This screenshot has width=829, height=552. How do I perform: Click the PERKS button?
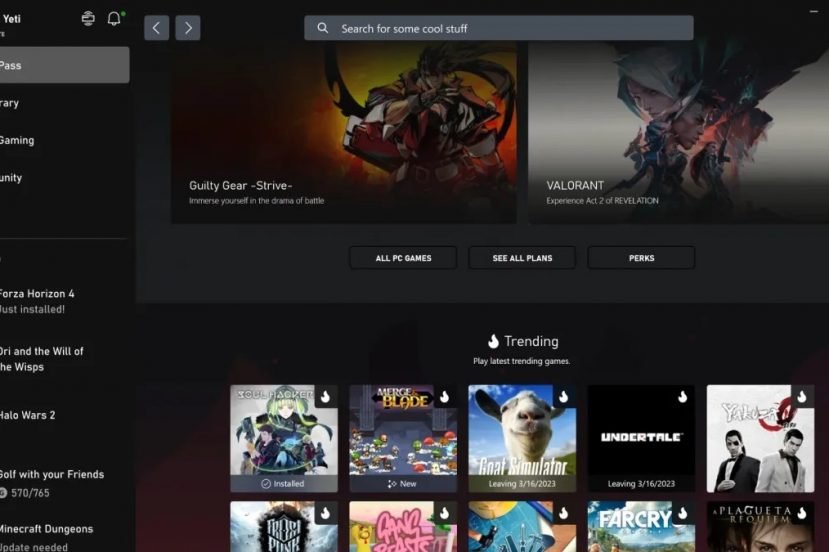point(641,258)
